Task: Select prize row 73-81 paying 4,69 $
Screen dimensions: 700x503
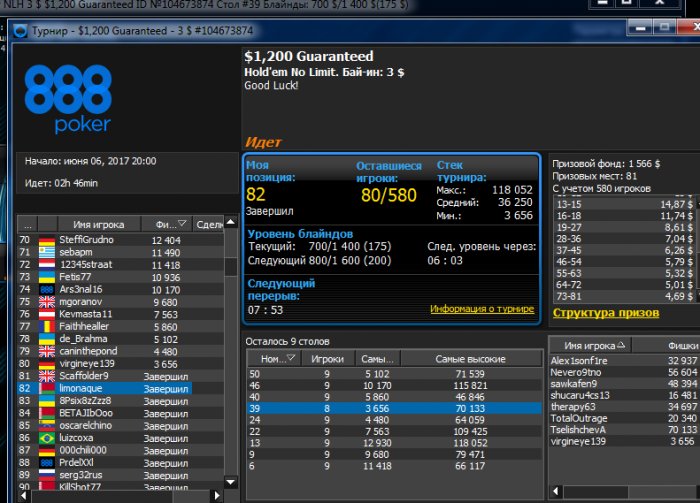Action: coord(624,296)
